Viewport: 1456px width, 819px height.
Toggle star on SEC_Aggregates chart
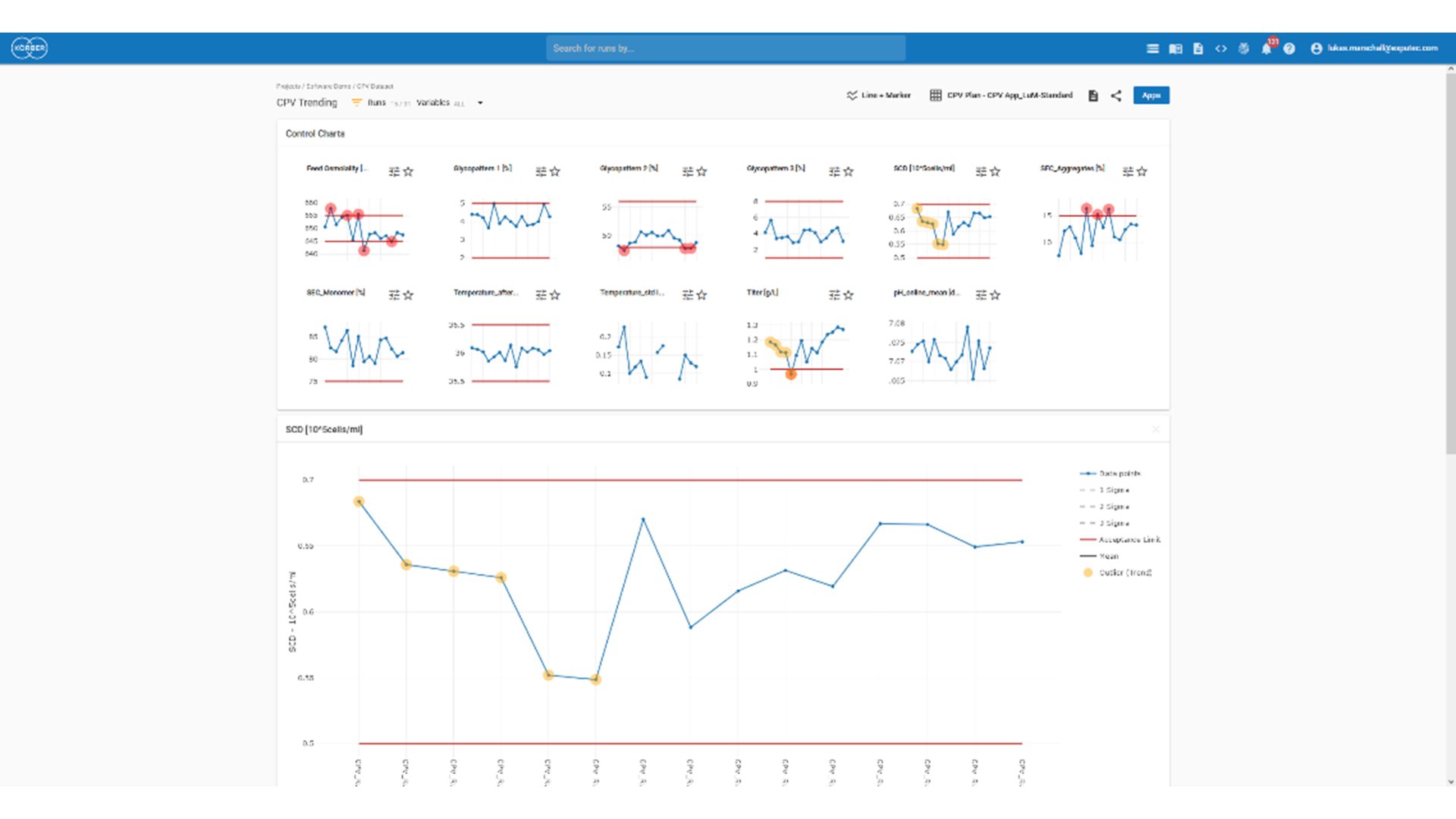[1142, 172]
